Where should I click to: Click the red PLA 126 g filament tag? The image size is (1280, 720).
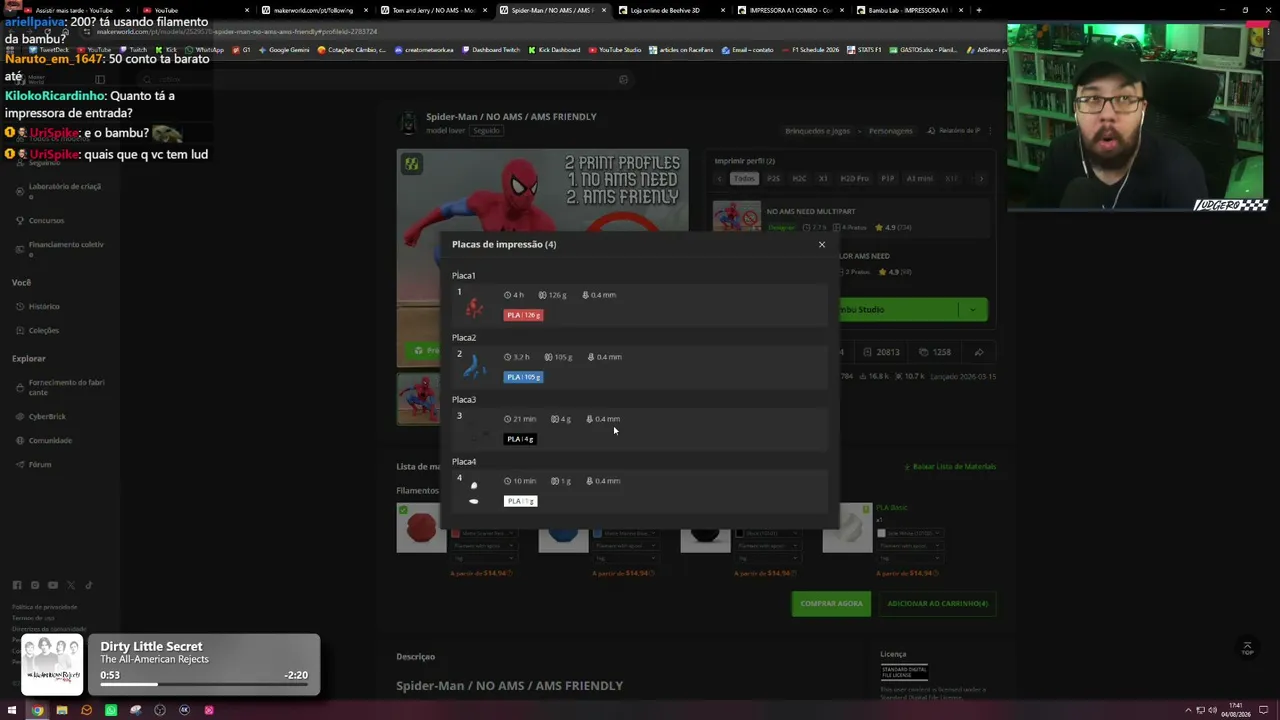[523, 315]
